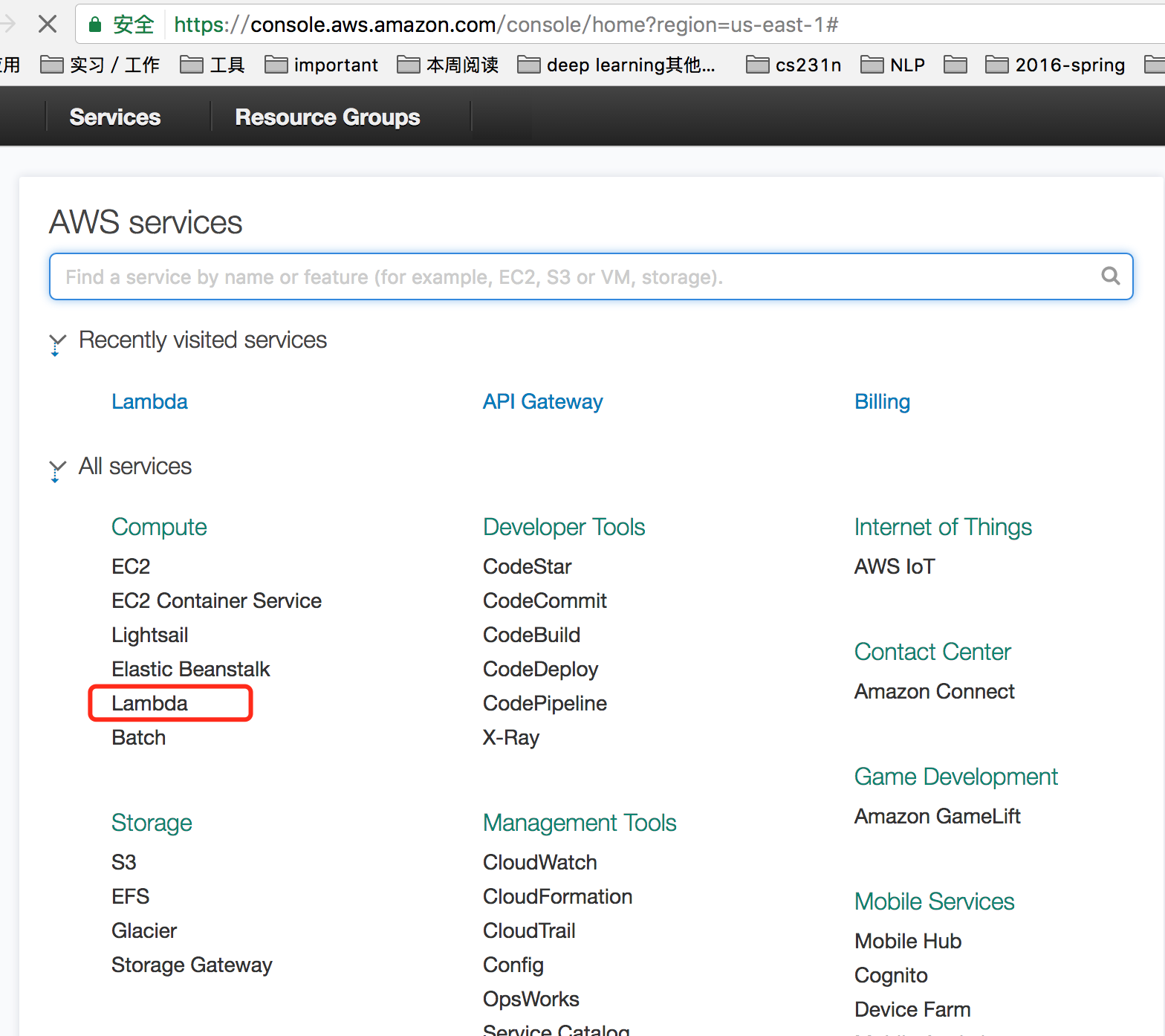Open EC2 service
This screenshot has height=1036, width=1165.
(131, 566)
